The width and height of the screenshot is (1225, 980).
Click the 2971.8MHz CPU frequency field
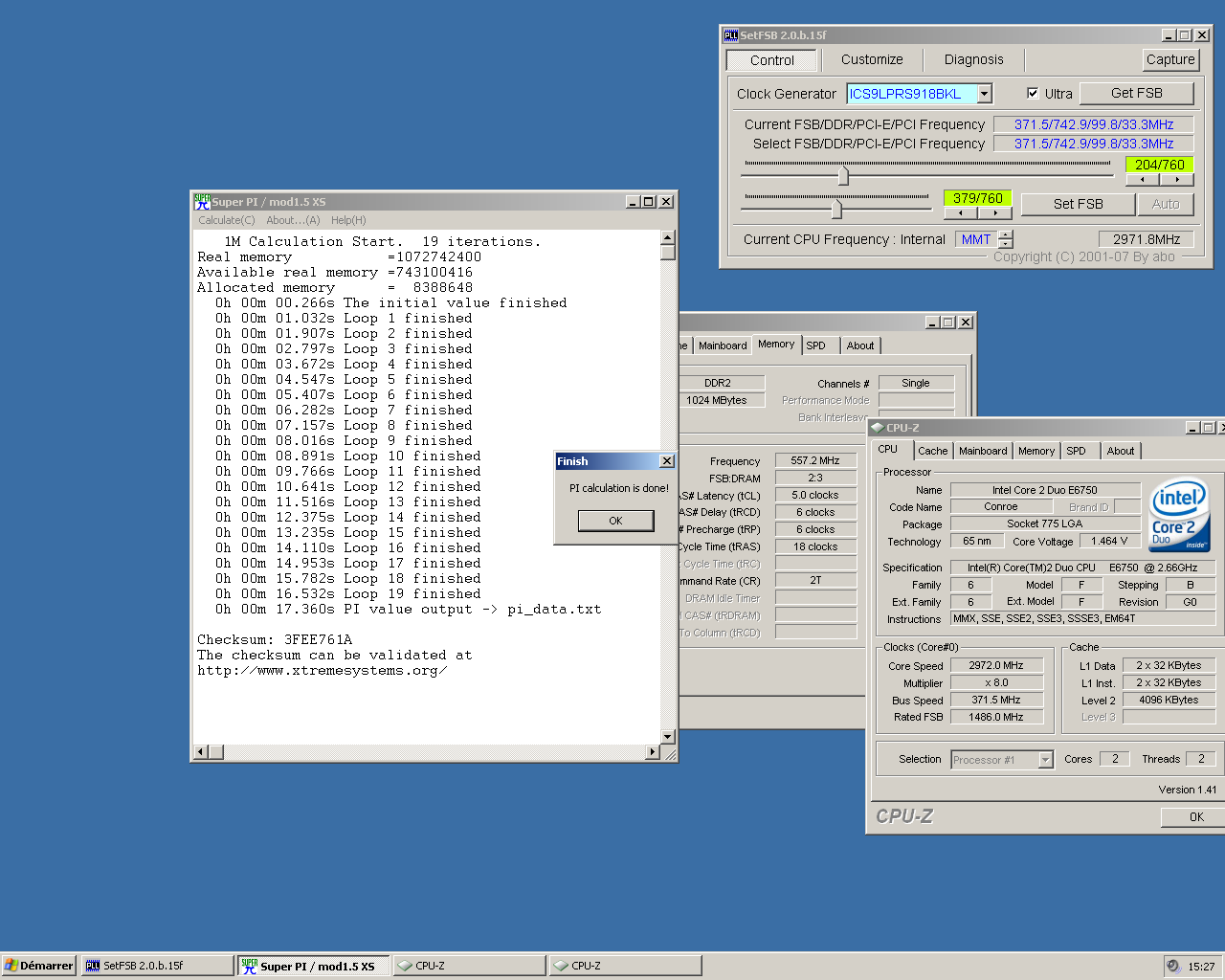pos(1147,239)
